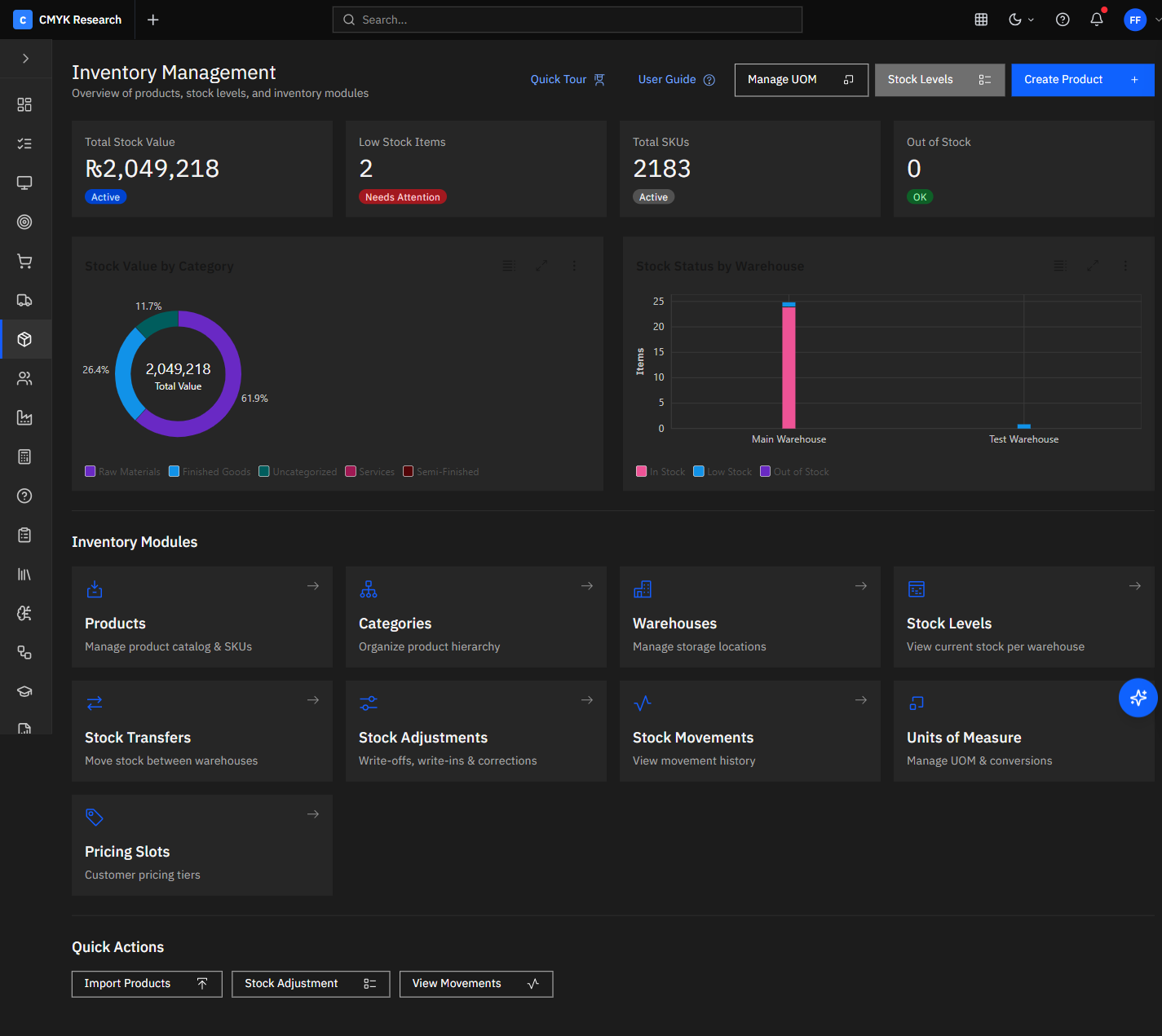
Task: Open more options for Stock Value by Category
Action: point(574,266)
